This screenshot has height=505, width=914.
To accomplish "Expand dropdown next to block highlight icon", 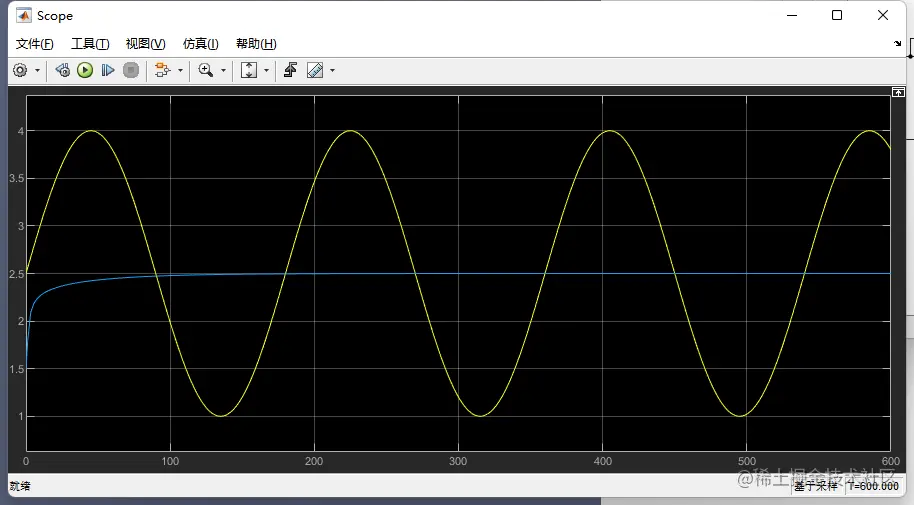I will pyautogui.click(x=180, y=71).
